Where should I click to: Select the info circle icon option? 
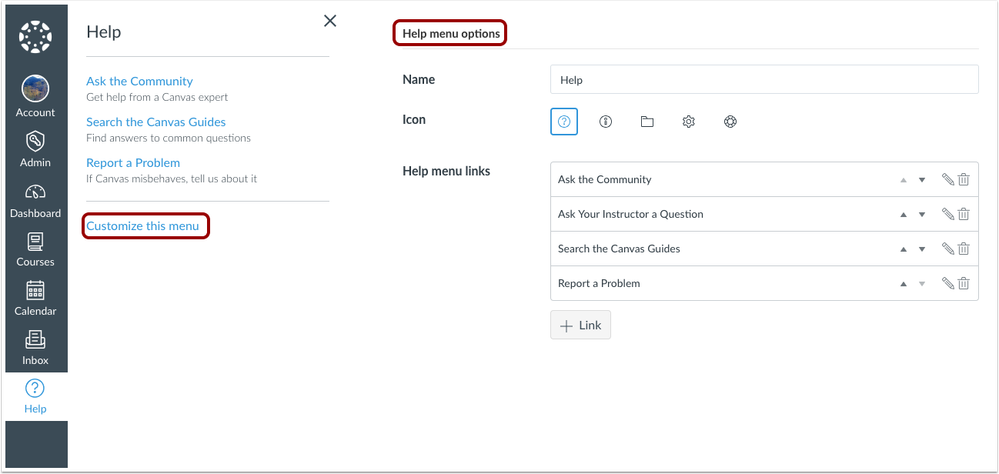[605, 122]
